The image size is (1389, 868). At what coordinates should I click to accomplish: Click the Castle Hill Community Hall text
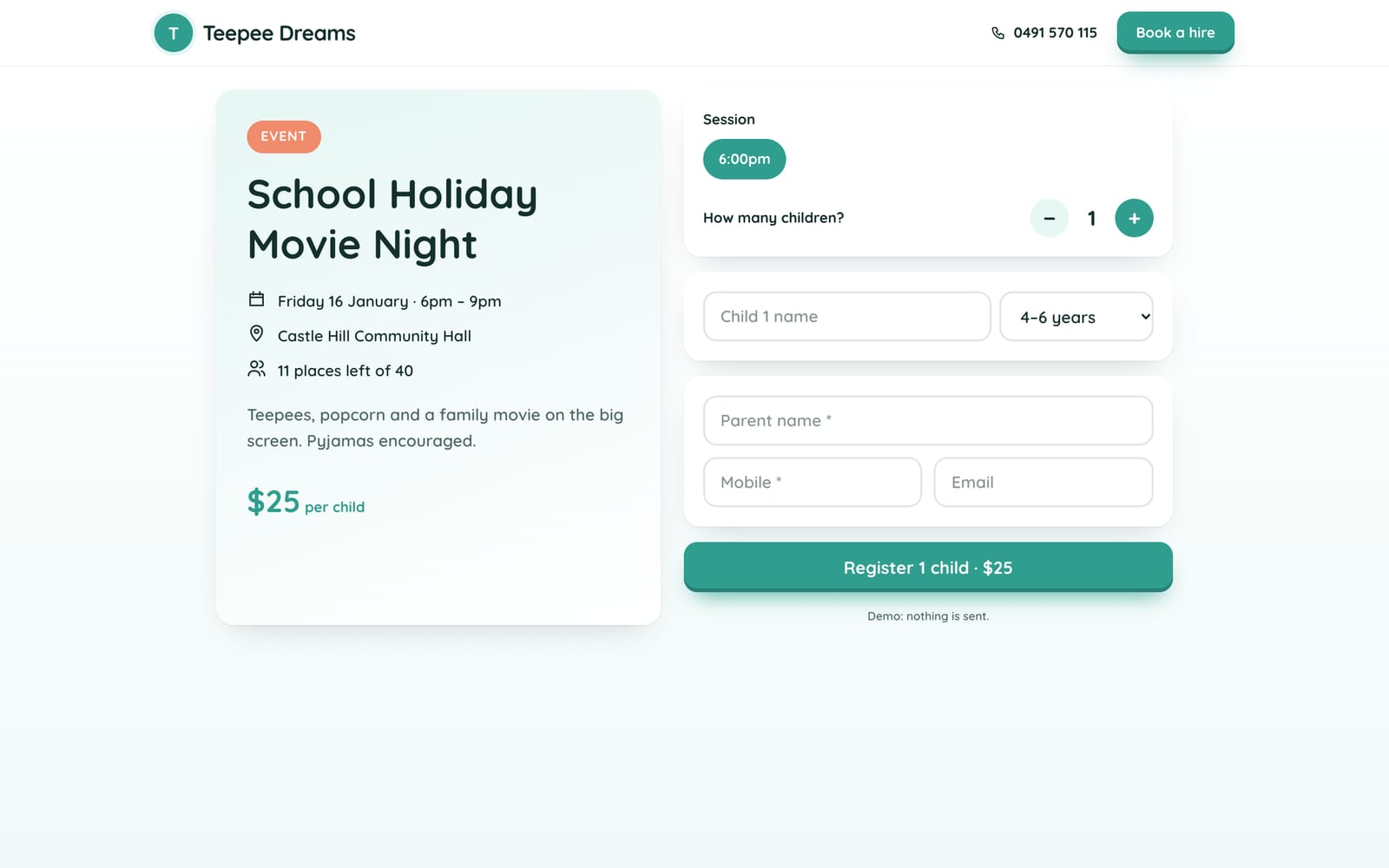(374, 336)
